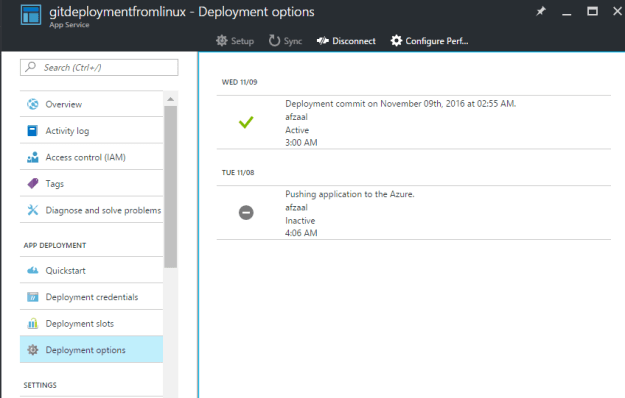Viewport: 625px width, 398px height.
Task: Open the November 09th deployment commit entry
Action: [x=414, y=122]
